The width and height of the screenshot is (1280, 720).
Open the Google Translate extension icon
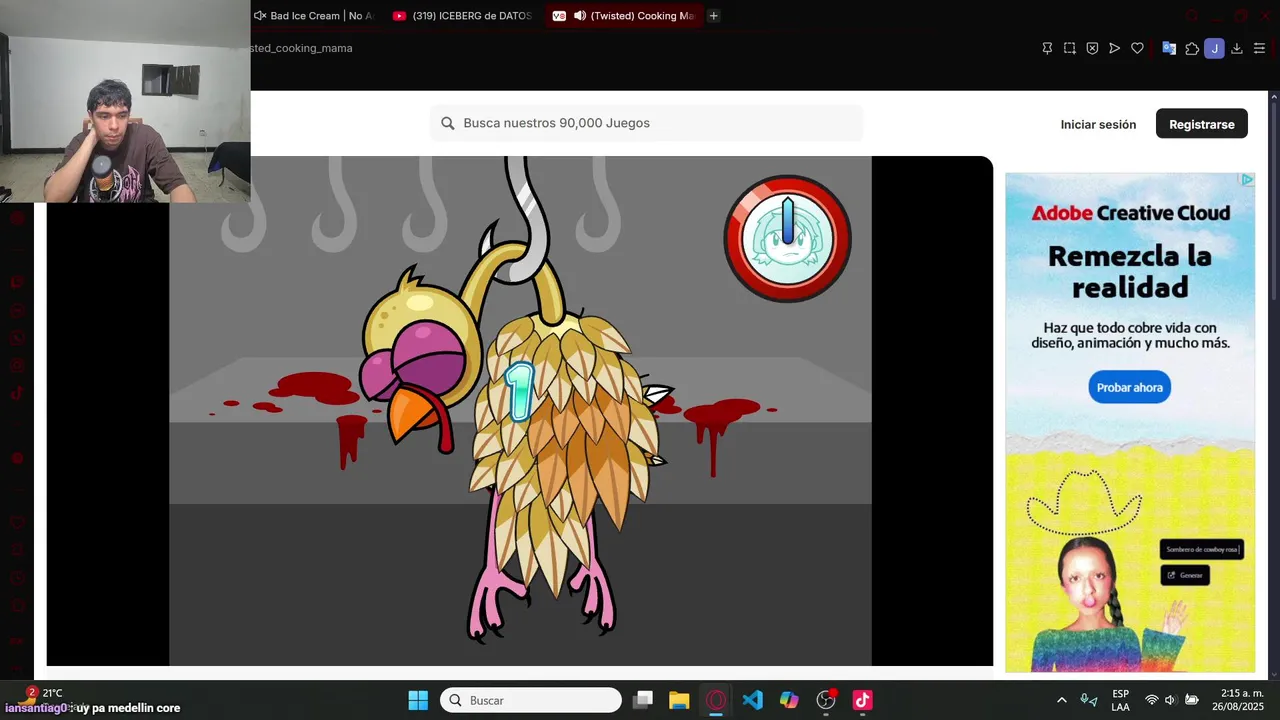point(1169,48)
